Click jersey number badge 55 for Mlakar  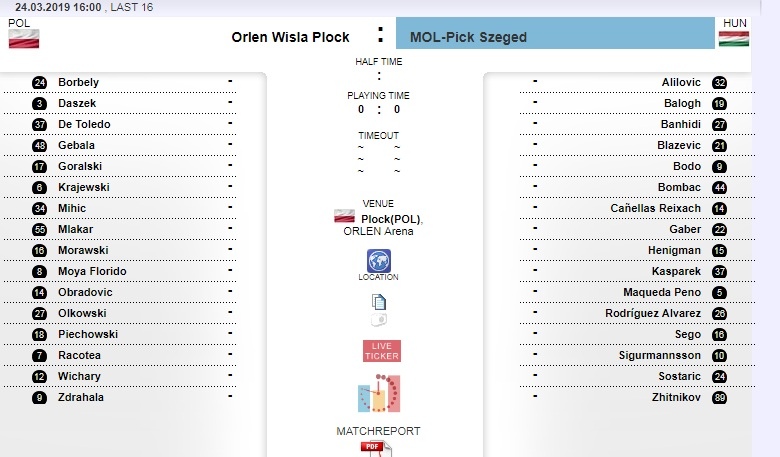pyautogui.click(x=40, y=229)
